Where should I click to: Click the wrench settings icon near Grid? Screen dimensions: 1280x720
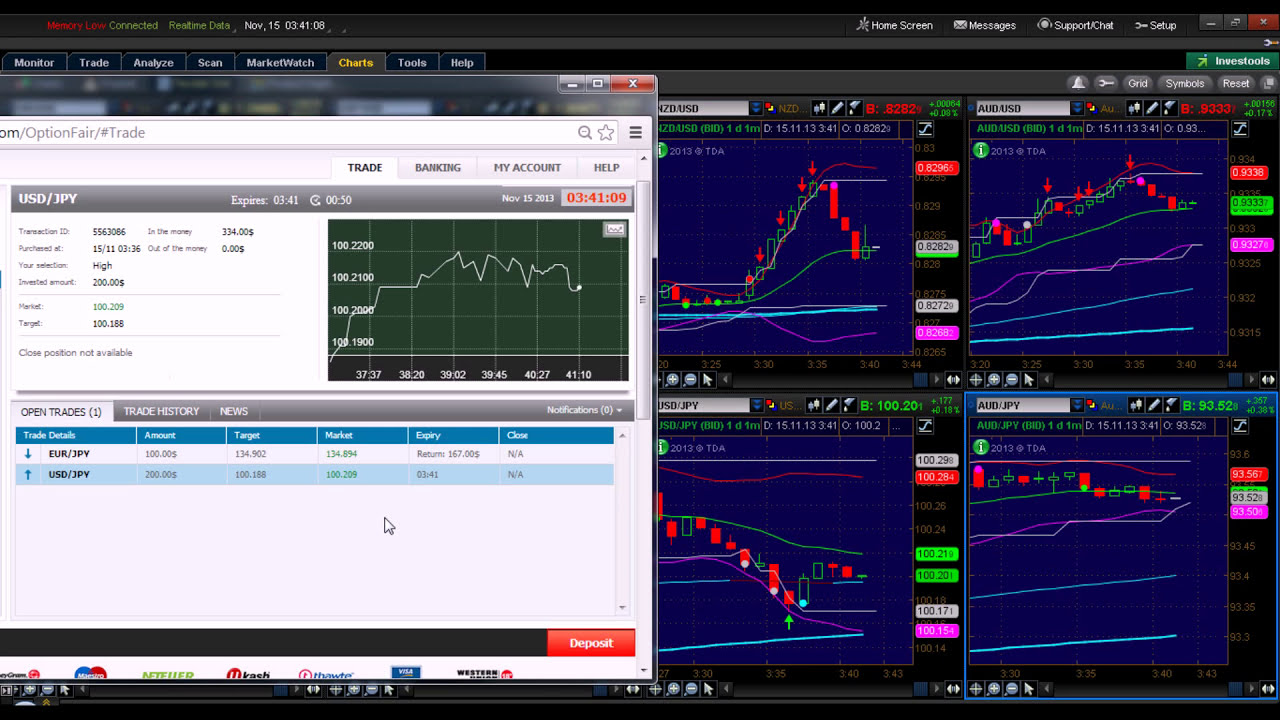pyautogui.click(x=1105, y=83)
